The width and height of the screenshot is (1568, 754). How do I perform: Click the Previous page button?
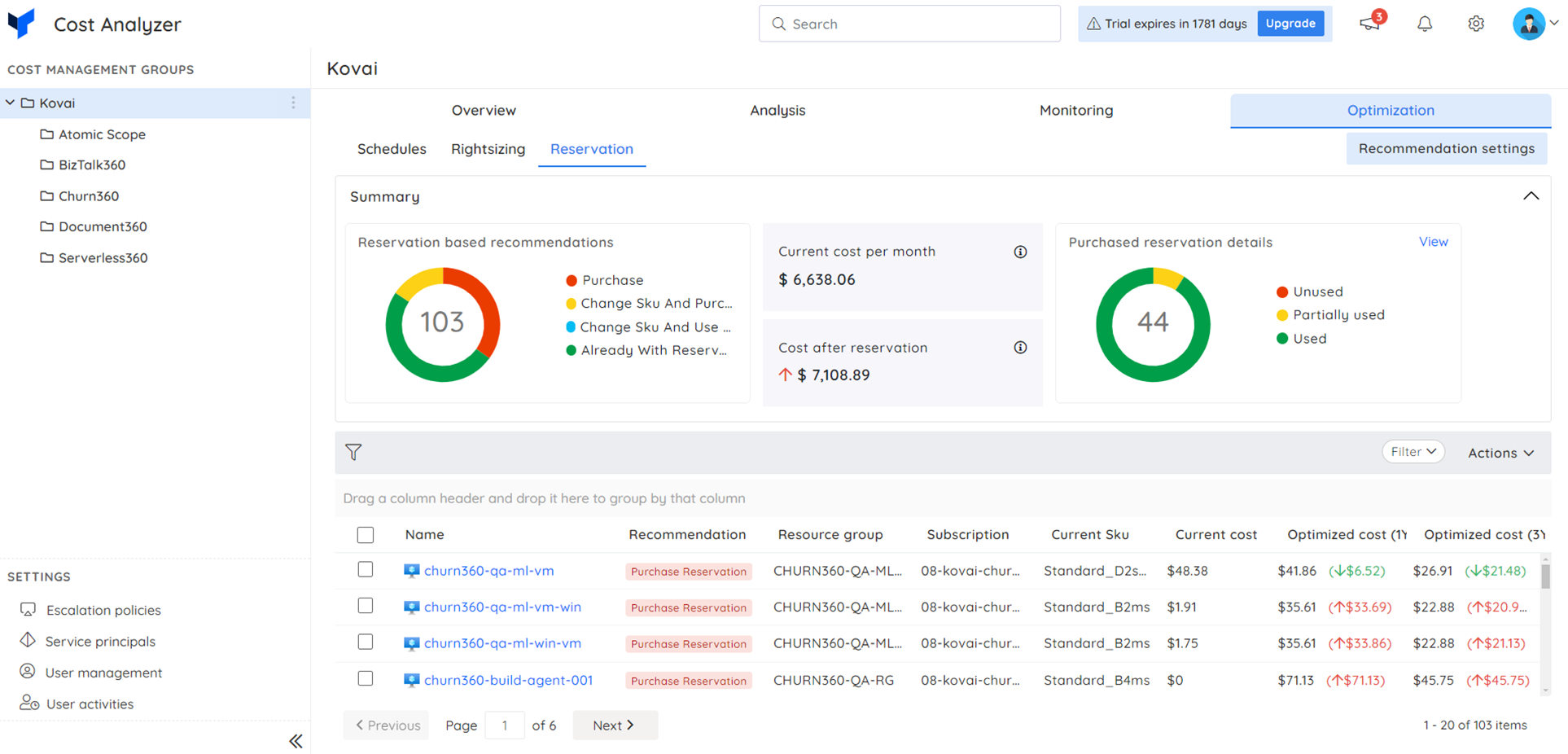pos(387,725)
